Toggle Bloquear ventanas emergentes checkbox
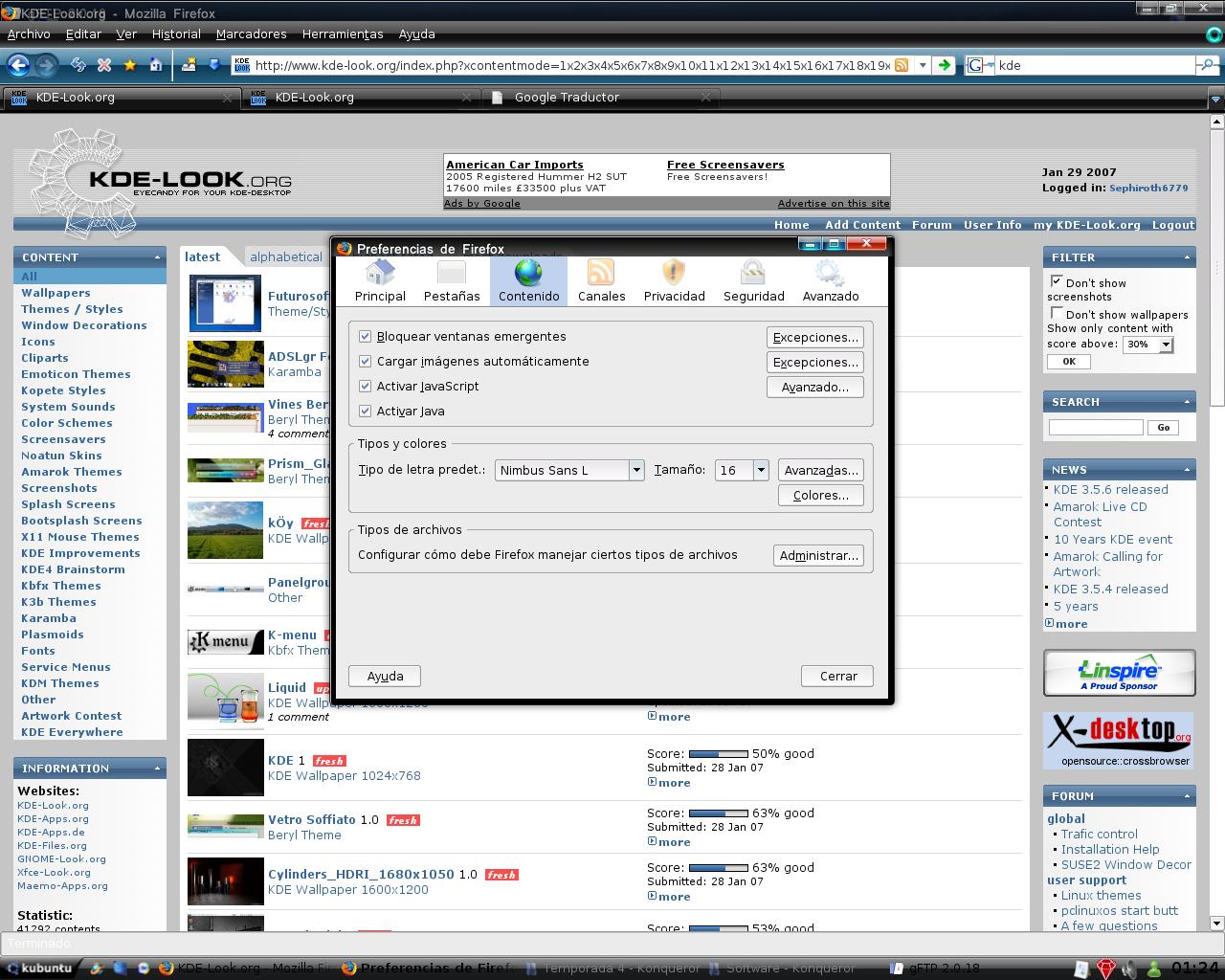This screenshot has height=980, width=1225. pyautogui.click(x=365, y=336)
